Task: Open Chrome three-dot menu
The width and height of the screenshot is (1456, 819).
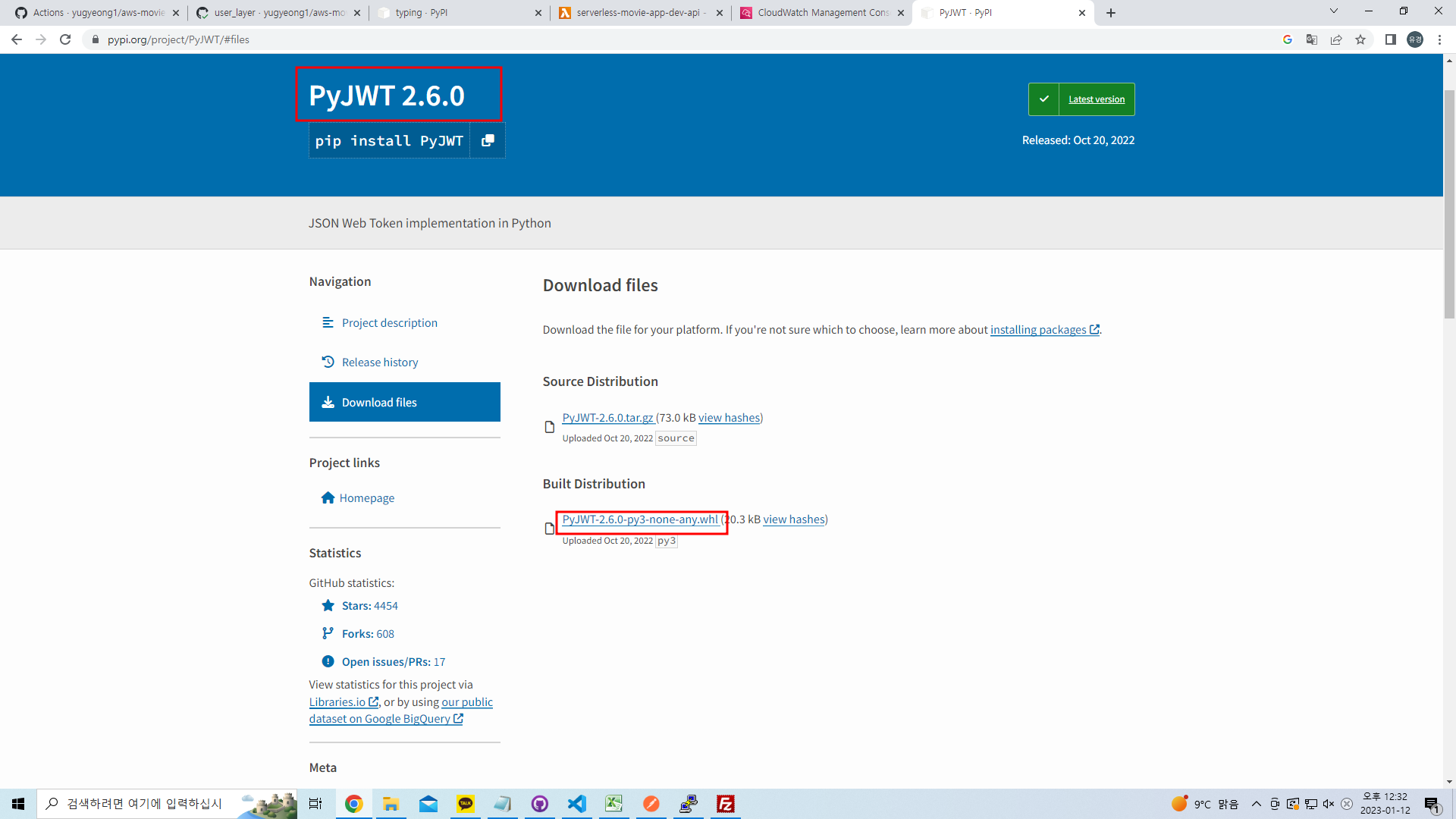Action: (1439, 39)
